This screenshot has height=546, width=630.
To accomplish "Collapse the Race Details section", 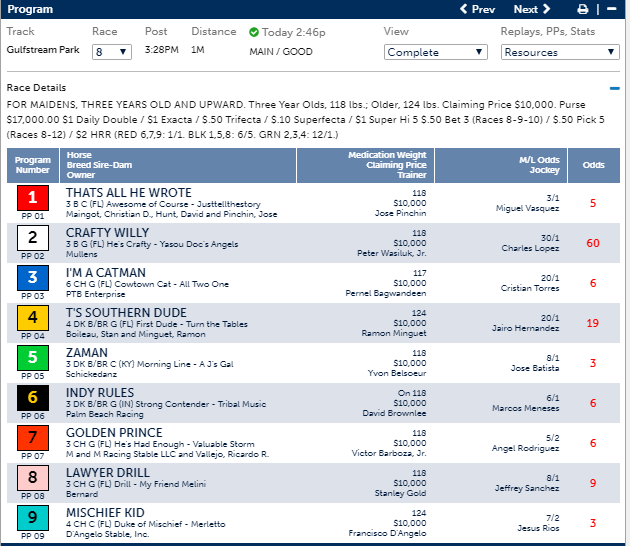I will pyautogui.click(x=614, y=88).
